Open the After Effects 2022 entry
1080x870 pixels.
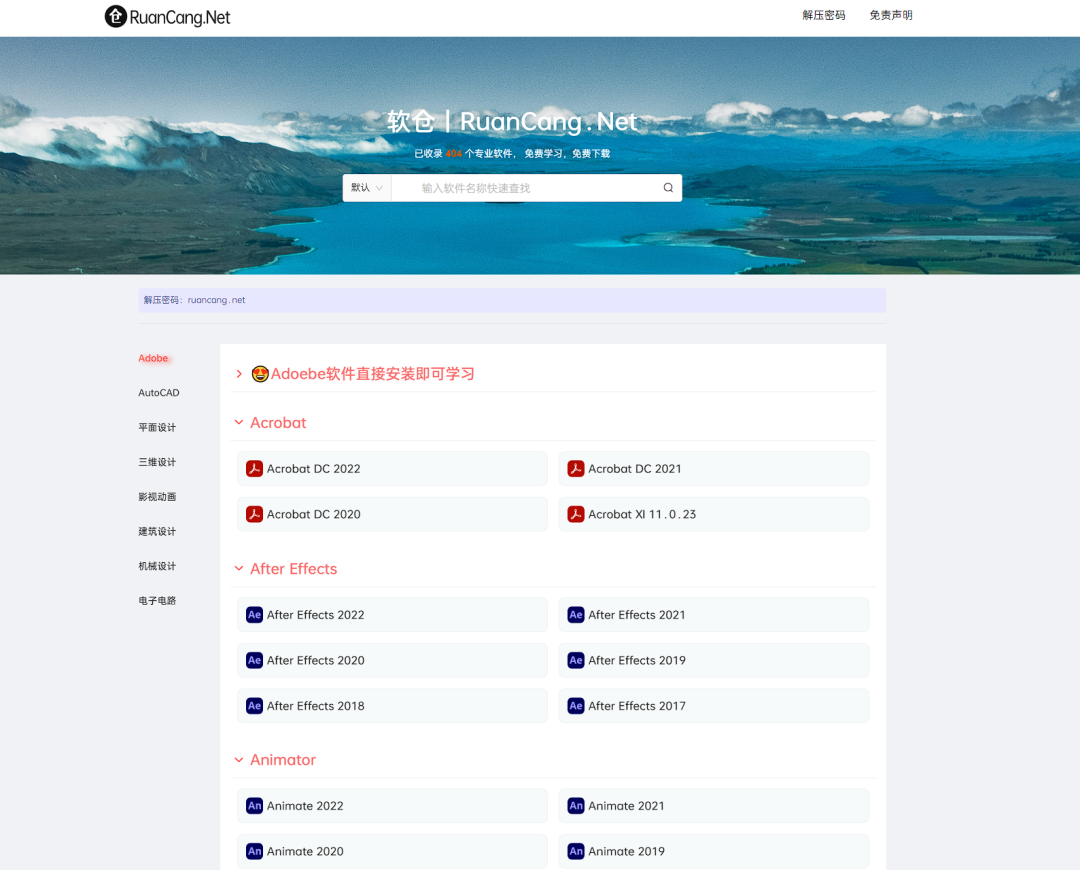click(x=393, y=614)
